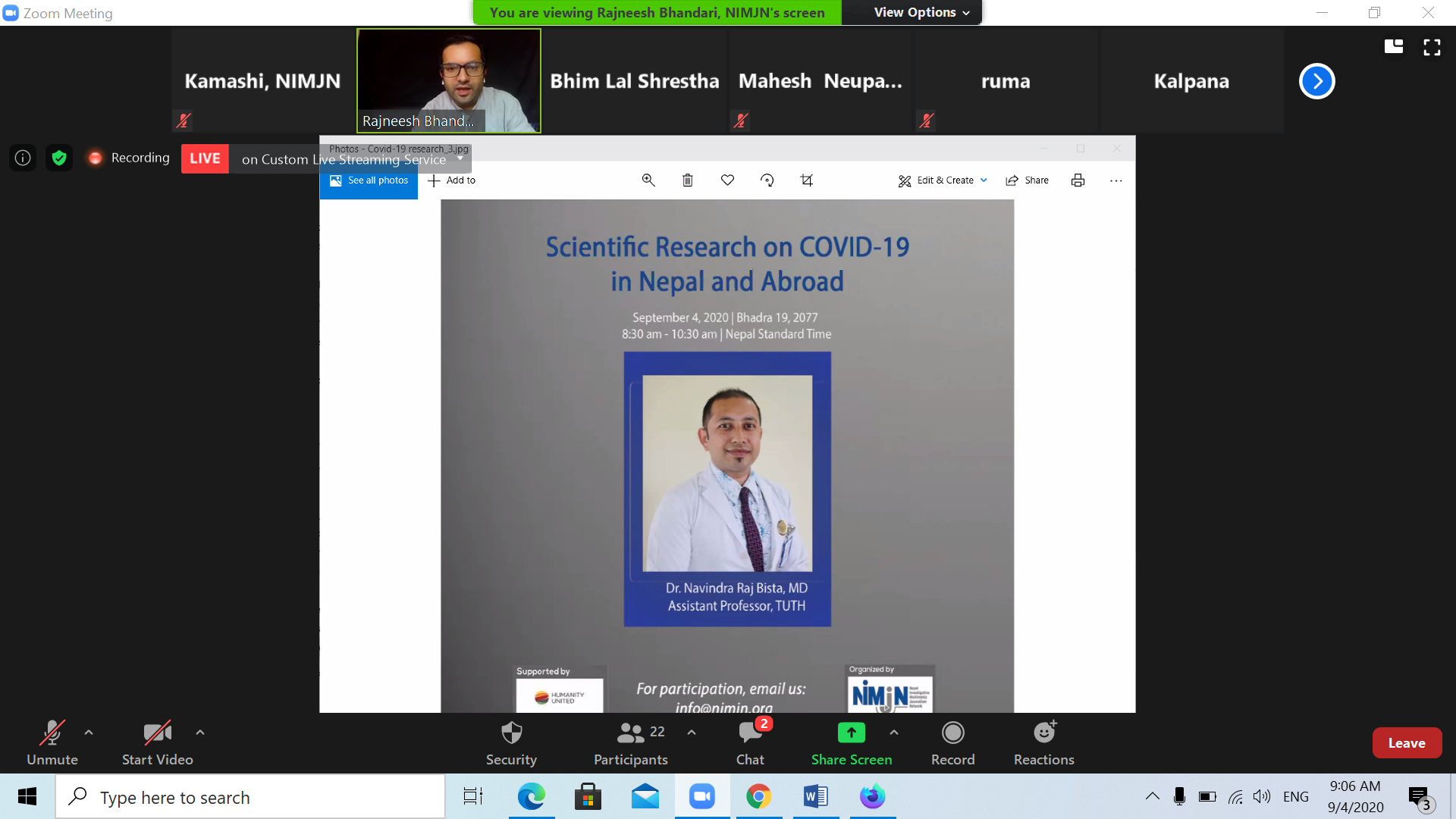Unmute your microphone
The image size is (1456, 819).
[52, 743]
